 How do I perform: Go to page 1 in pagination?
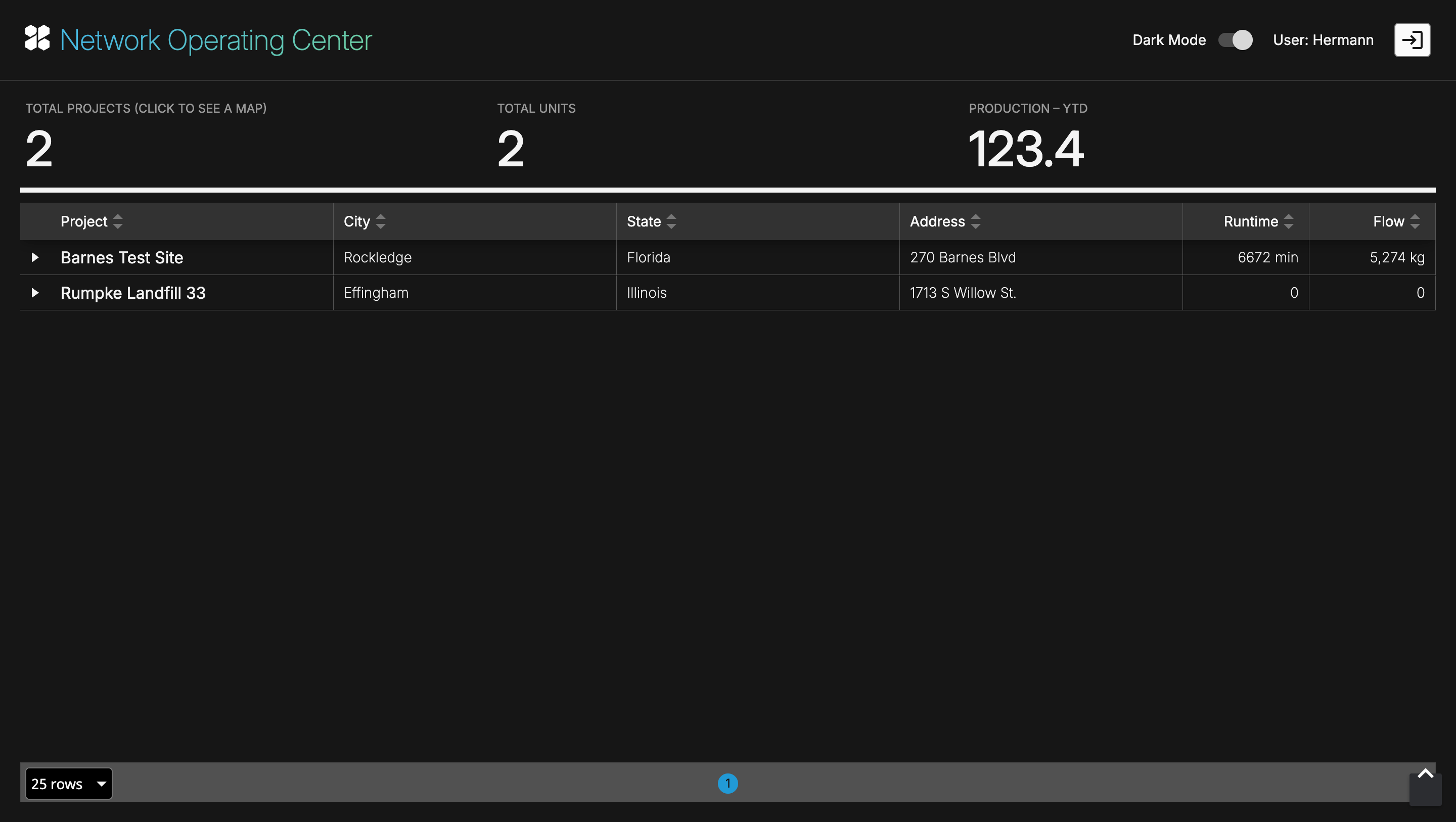point(727,784)
